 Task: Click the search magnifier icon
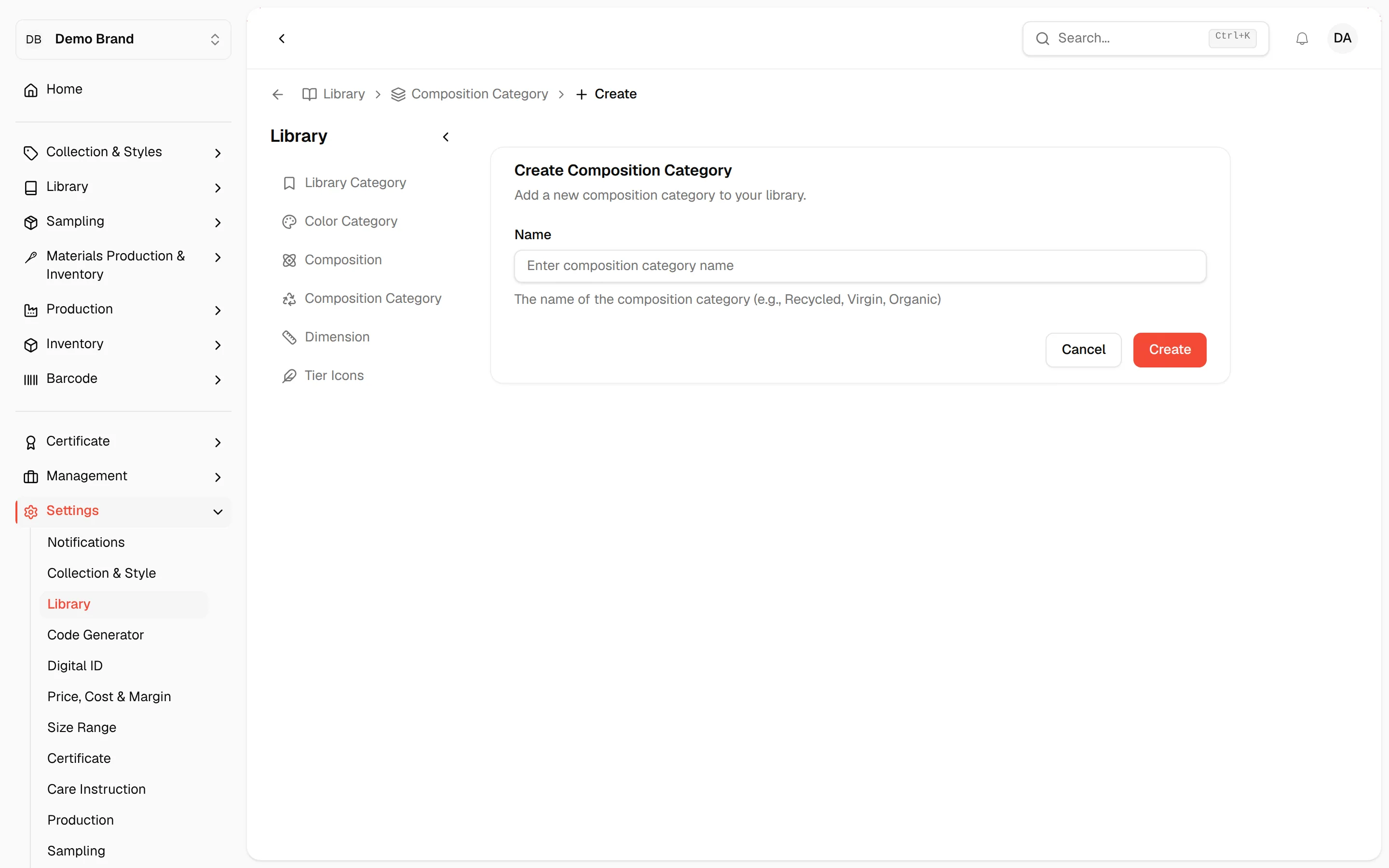[x=1042, y=39]
